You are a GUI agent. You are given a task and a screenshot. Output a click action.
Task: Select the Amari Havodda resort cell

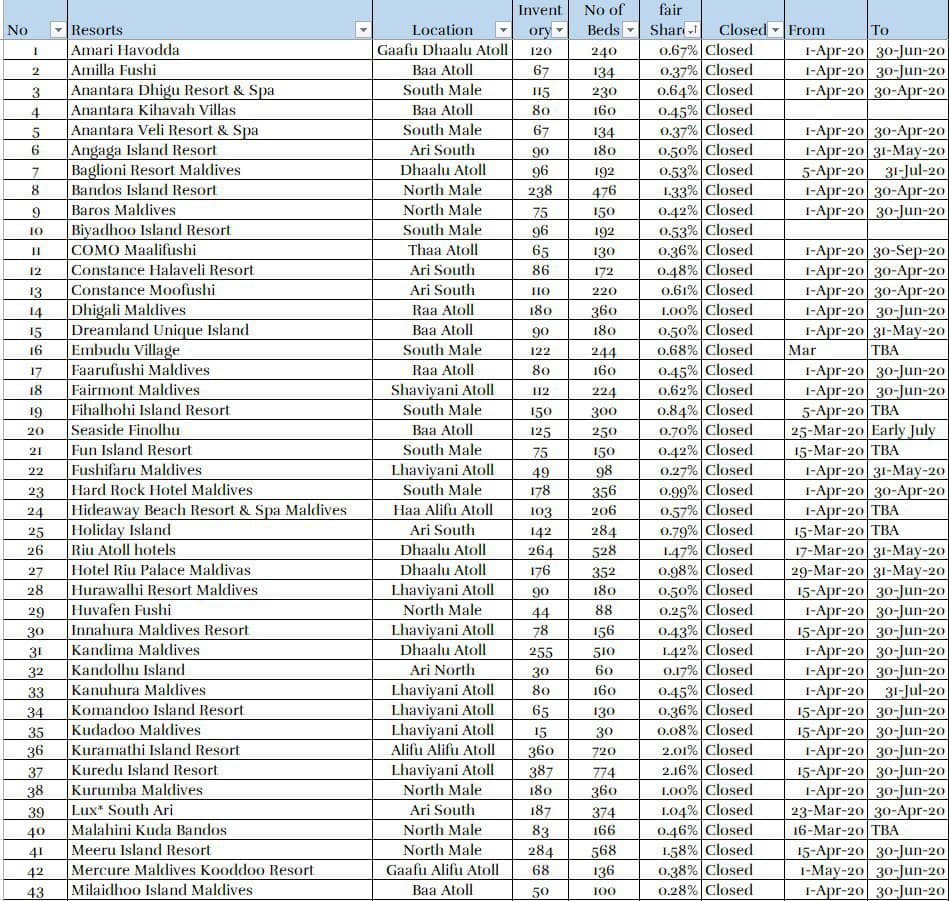click(125, 50)
